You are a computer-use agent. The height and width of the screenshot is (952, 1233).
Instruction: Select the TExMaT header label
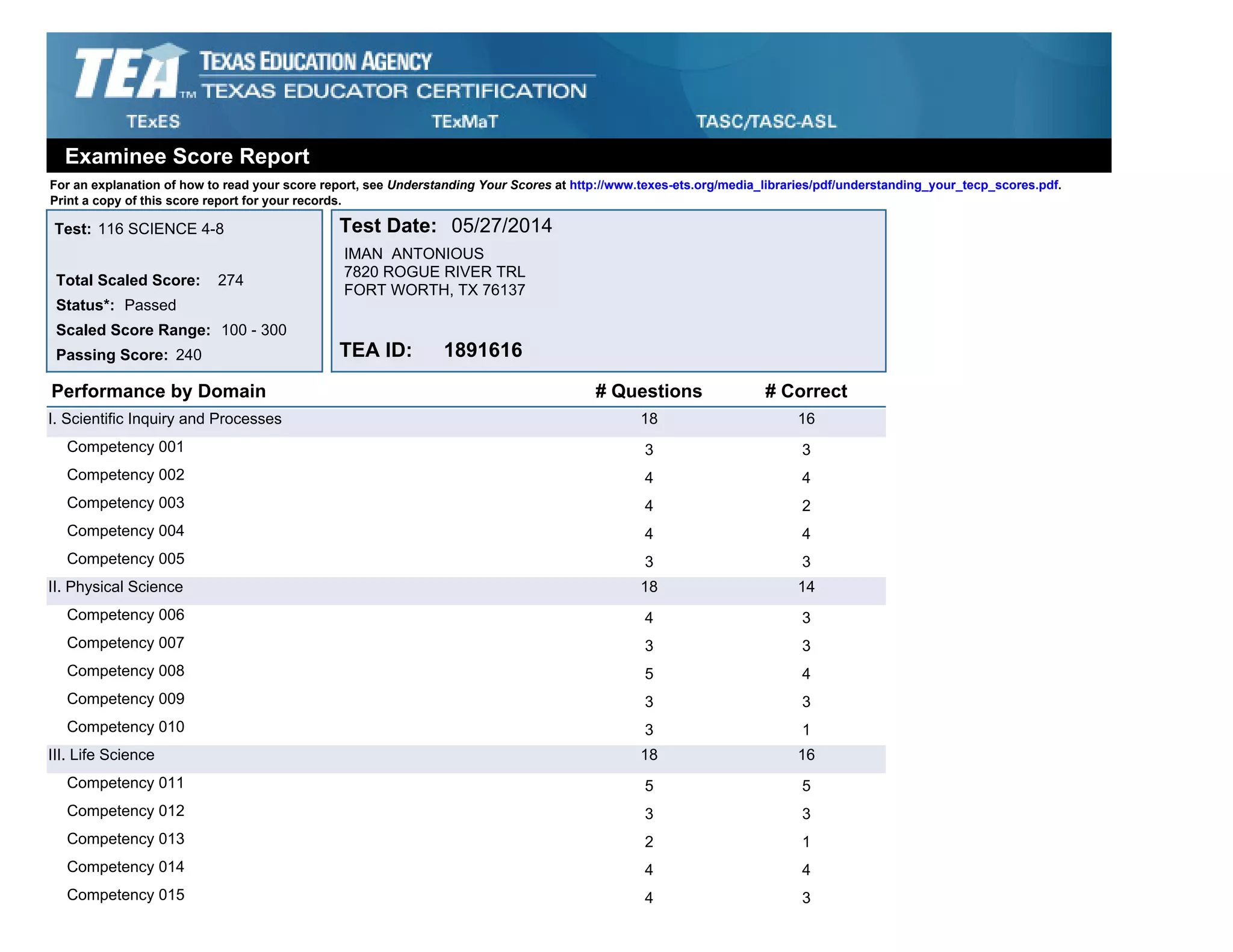tap(464, 122)
